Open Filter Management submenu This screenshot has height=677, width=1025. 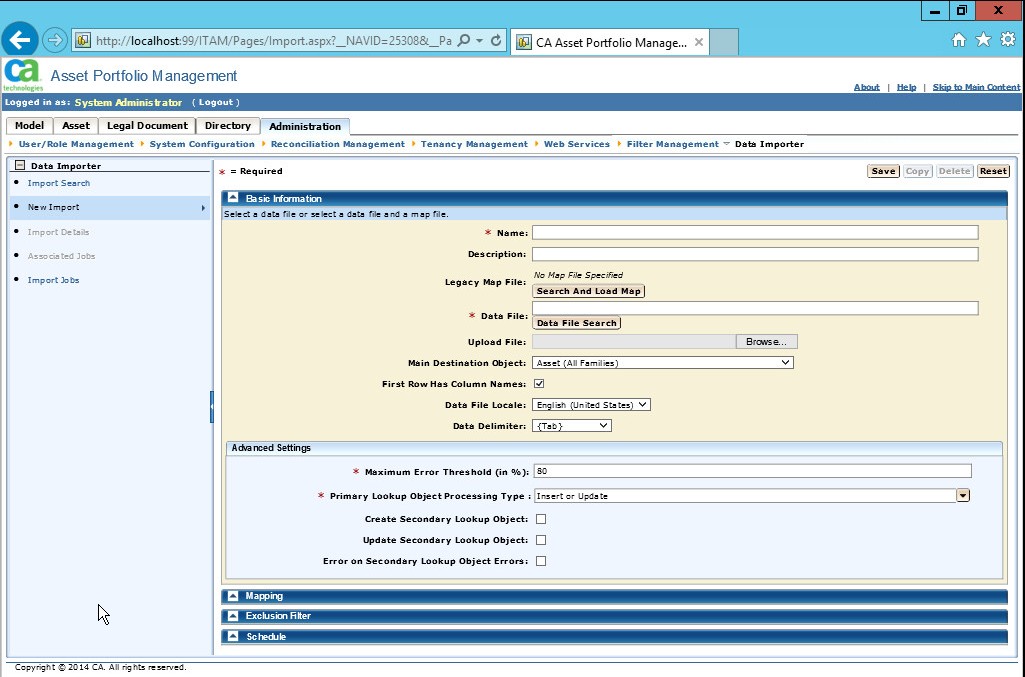(673, 144)
